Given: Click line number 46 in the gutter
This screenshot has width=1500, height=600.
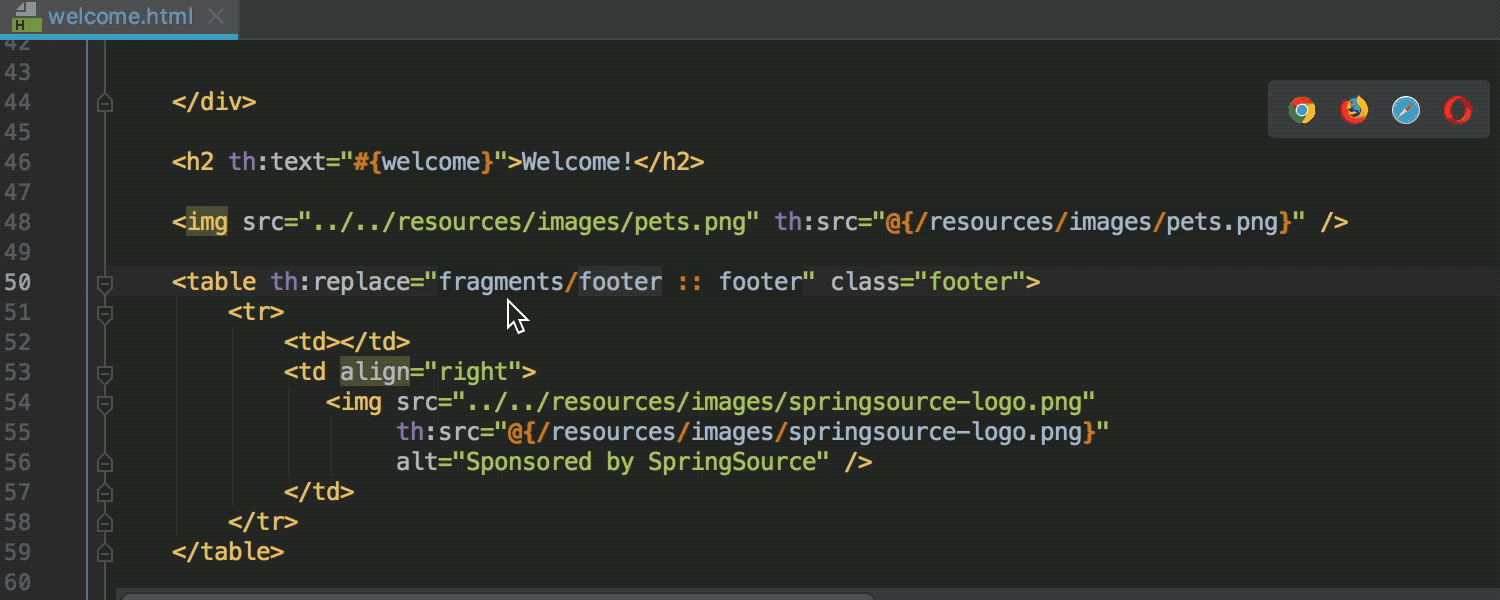Looking at the screenshot, I should tap(17, 162).
